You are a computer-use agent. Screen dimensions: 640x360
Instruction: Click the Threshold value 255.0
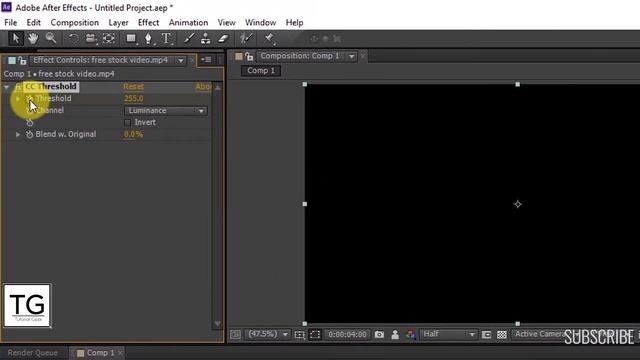pyautogui.click(x=133, y=98)
